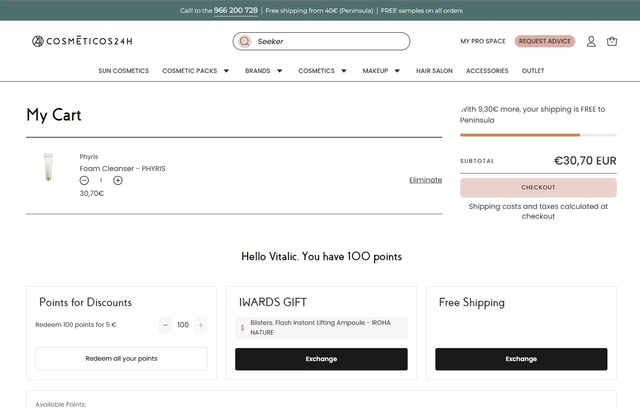640x408 pixels.
Task: Go to Outlet section
Action: click(x=533, y=71)
